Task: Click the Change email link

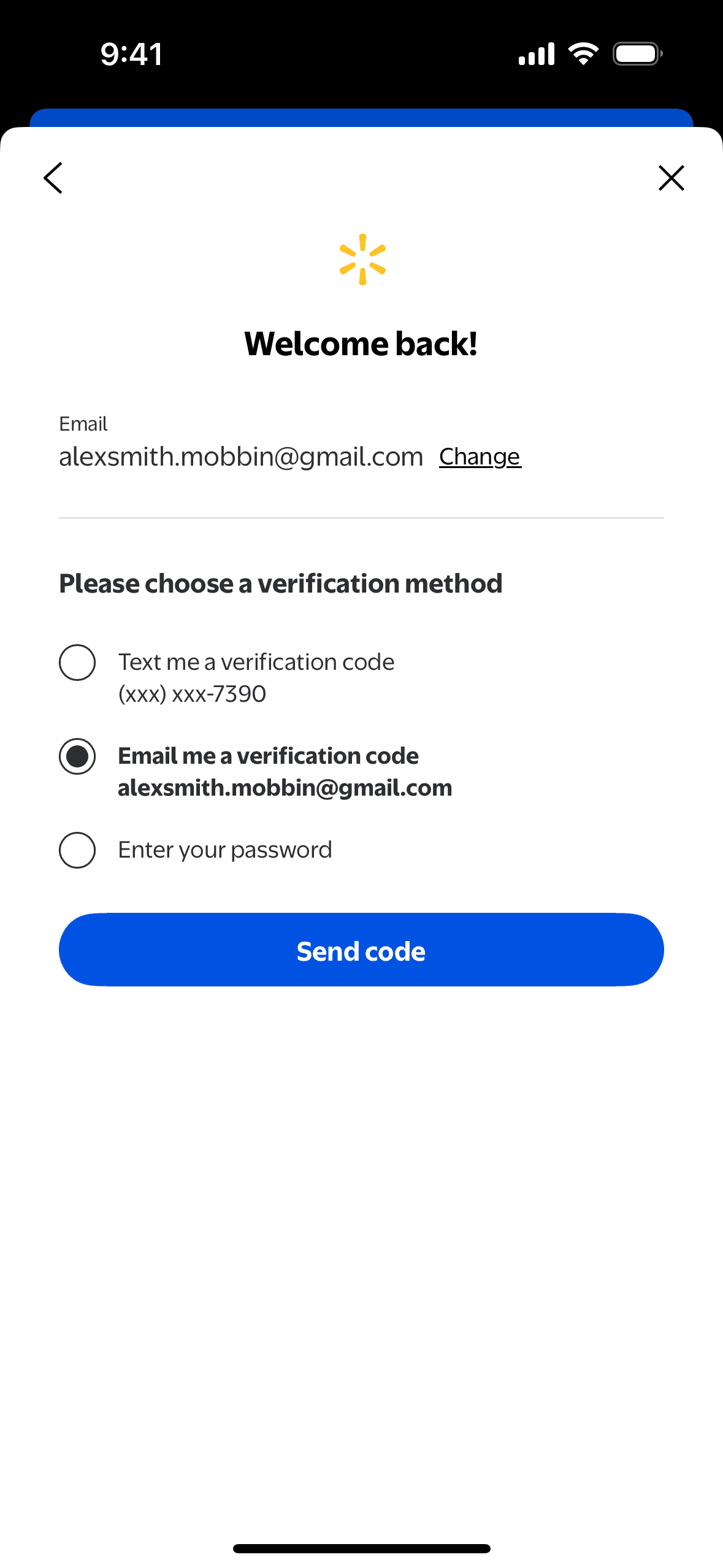Action: tap(480, 456)
